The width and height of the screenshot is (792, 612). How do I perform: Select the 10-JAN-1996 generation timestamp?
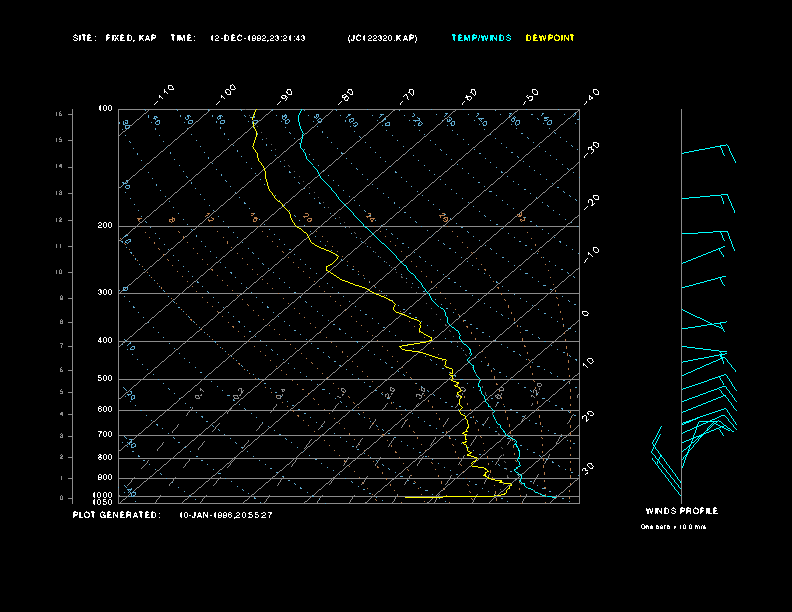coord(226,515)
